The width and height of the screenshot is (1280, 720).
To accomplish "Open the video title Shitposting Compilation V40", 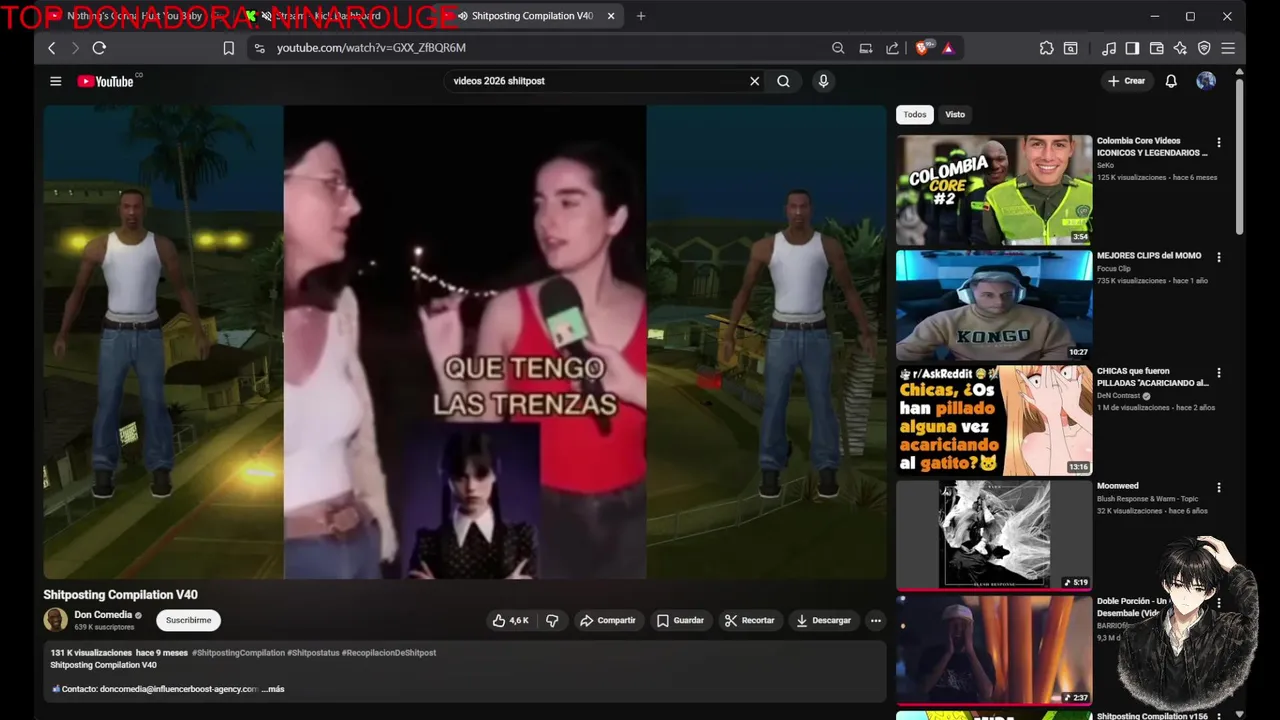I will (120, 595).
